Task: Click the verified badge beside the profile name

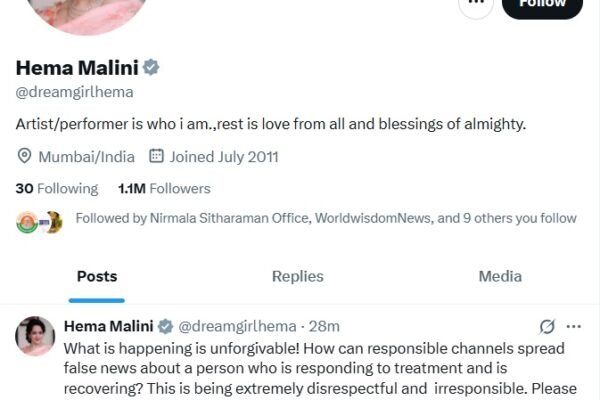Action: click(151, 68)
